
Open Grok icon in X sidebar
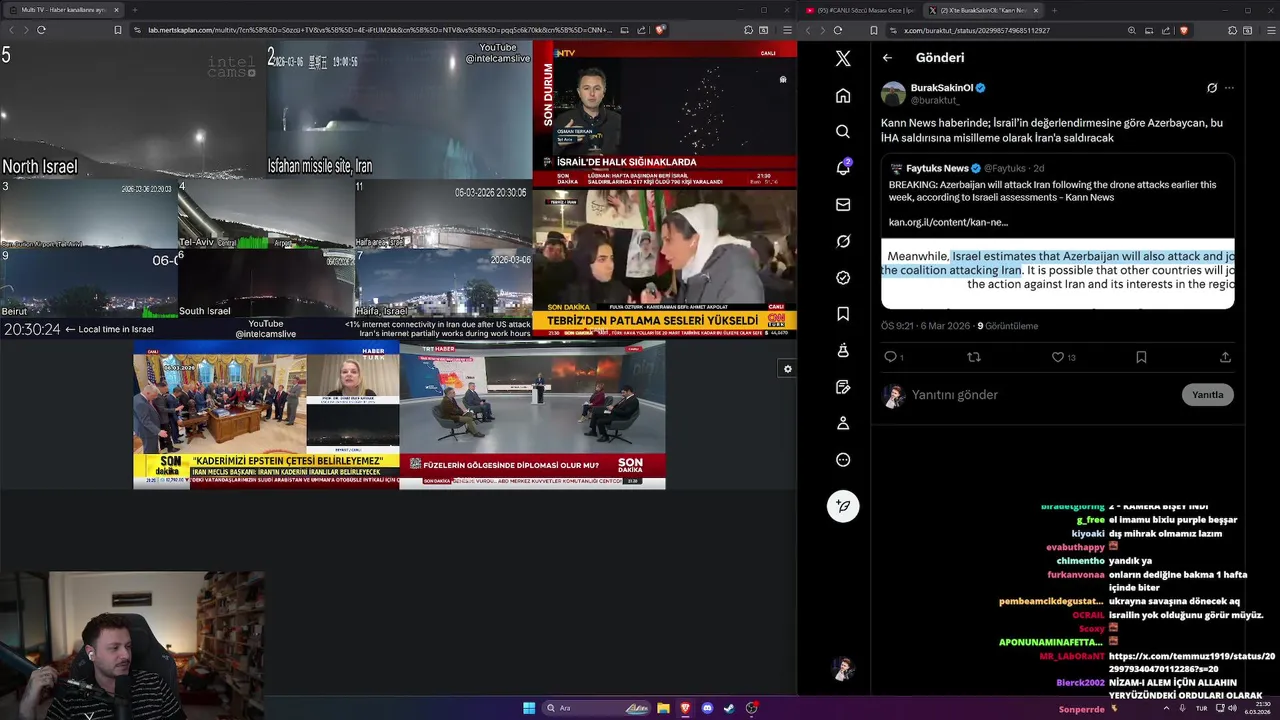click(x=843, y=241)
